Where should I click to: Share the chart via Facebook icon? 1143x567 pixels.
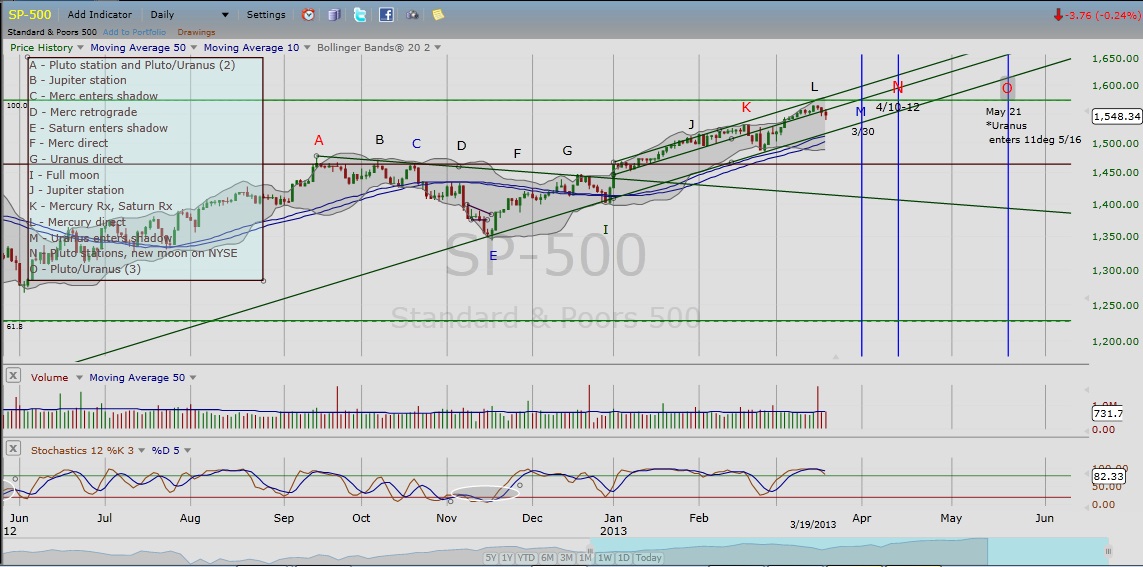(x=386, y=15)
